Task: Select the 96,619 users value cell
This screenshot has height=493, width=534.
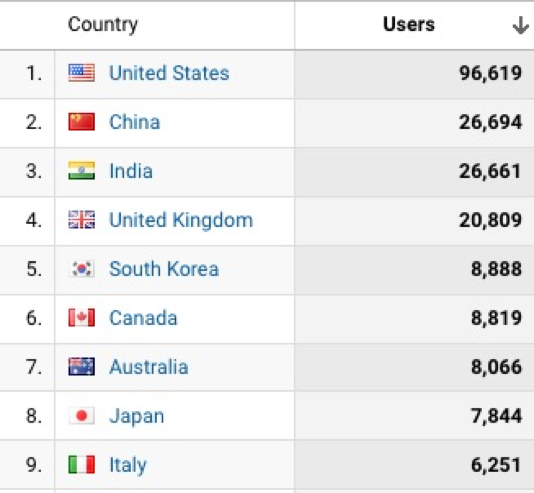Action: click(x=414, y=74)
